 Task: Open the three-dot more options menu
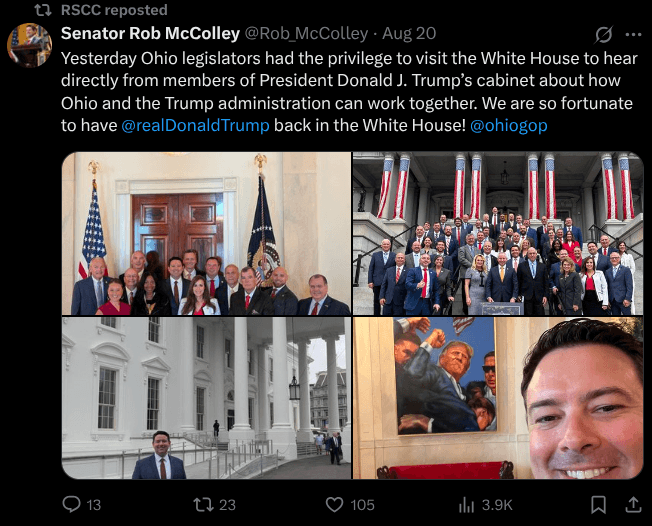(633, 35)
